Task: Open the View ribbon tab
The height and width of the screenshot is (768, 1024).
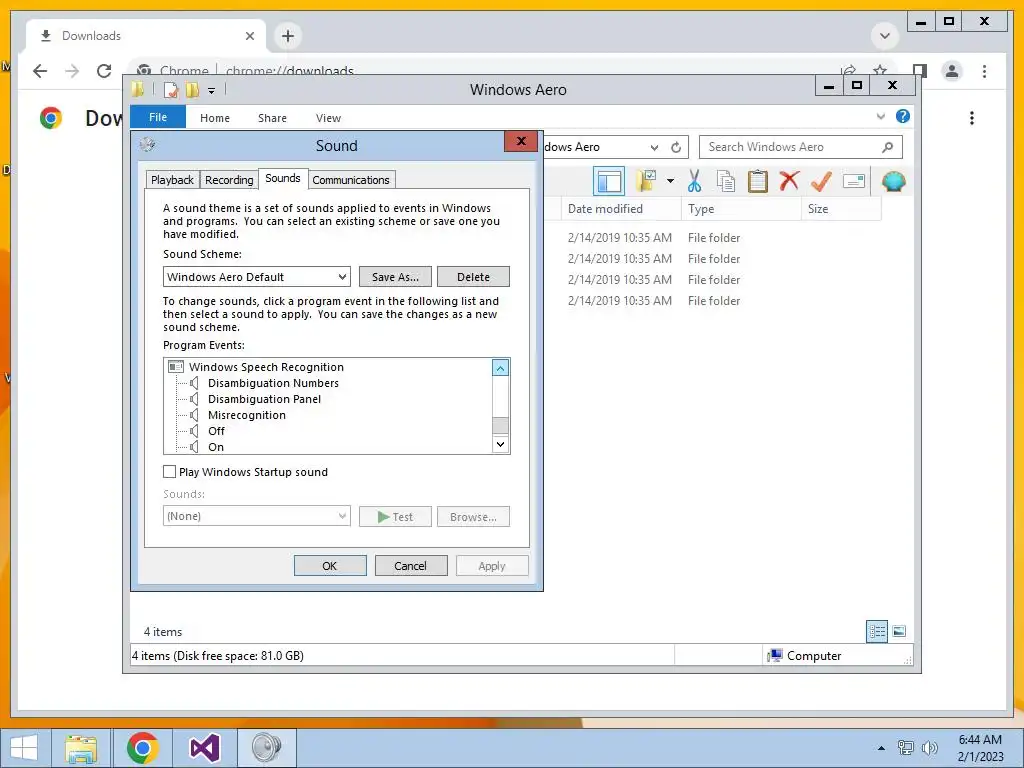Action: tap(328, 118)
